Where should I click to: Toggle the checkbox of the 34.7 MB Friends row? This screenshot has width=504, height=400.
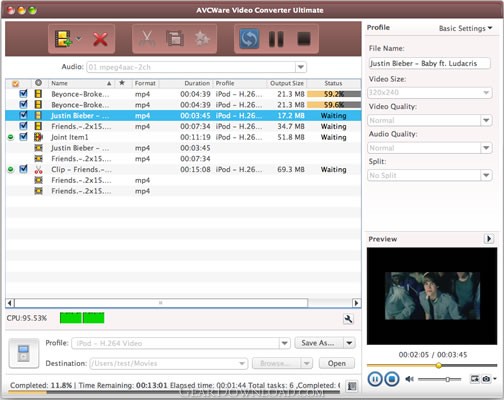(x=23, y=126)
